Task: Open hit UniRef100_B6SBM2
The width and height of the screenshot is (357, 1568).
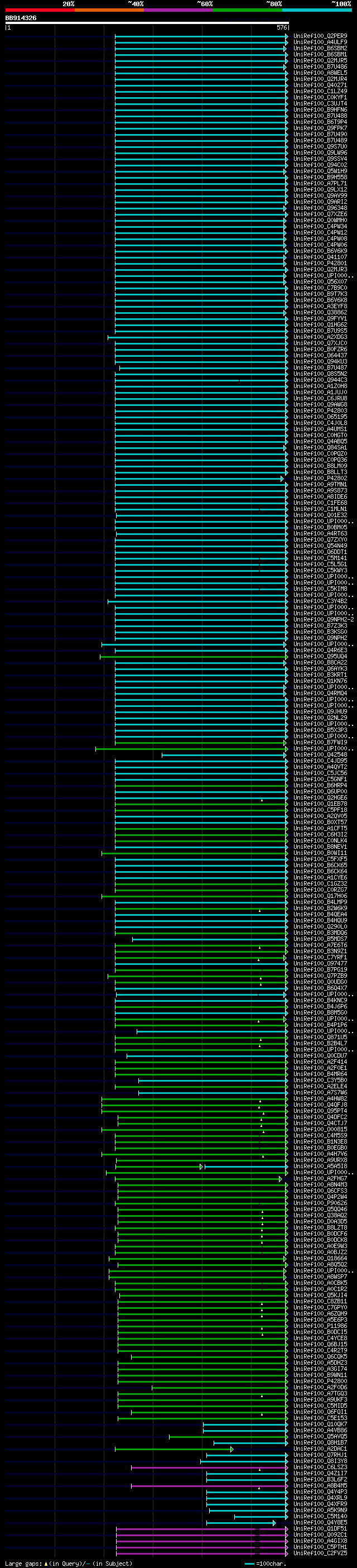Action: (x=321, y=49)
